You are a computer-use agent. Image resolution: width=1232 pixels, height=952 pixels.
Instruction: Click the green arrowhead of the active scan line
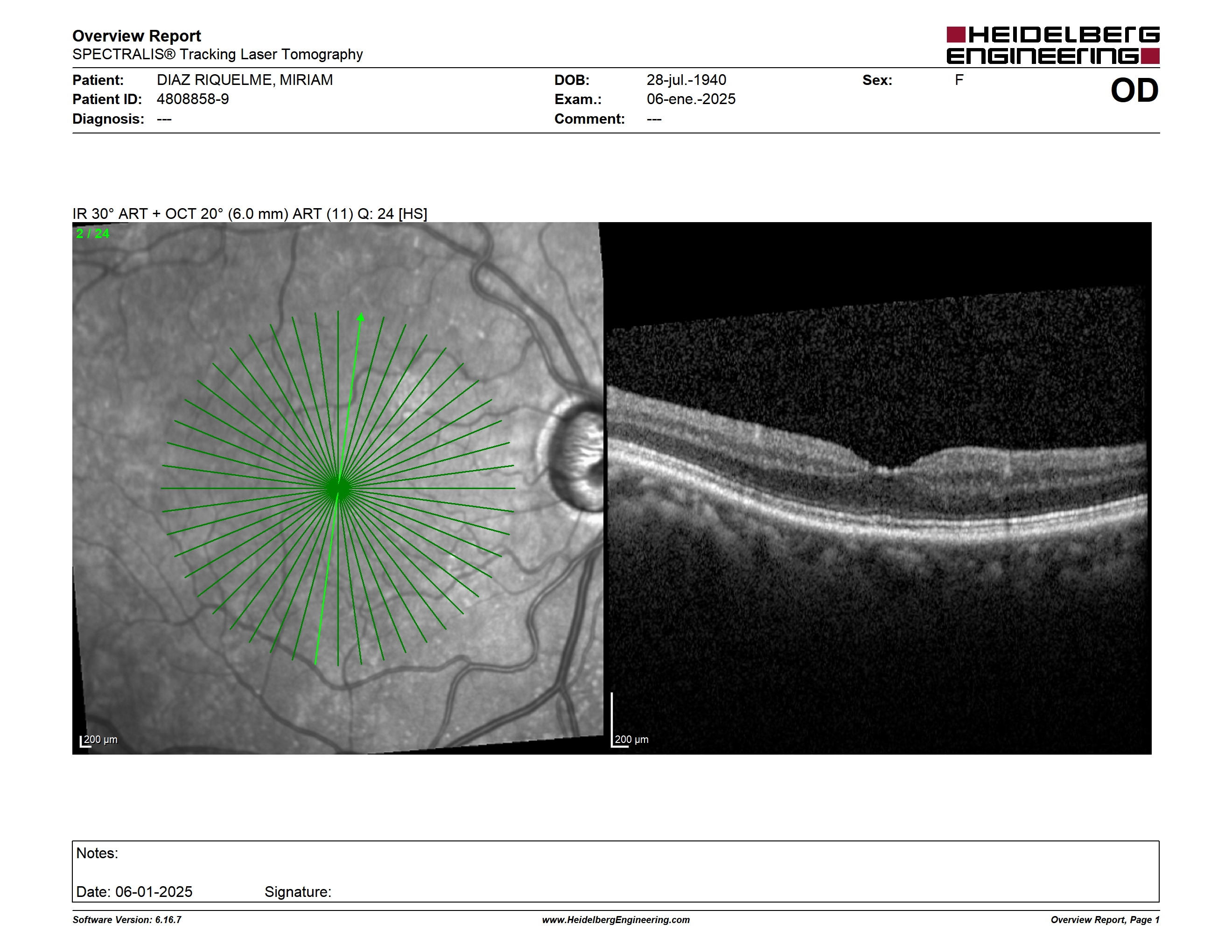pyautogui.click(x=360, y=317)
